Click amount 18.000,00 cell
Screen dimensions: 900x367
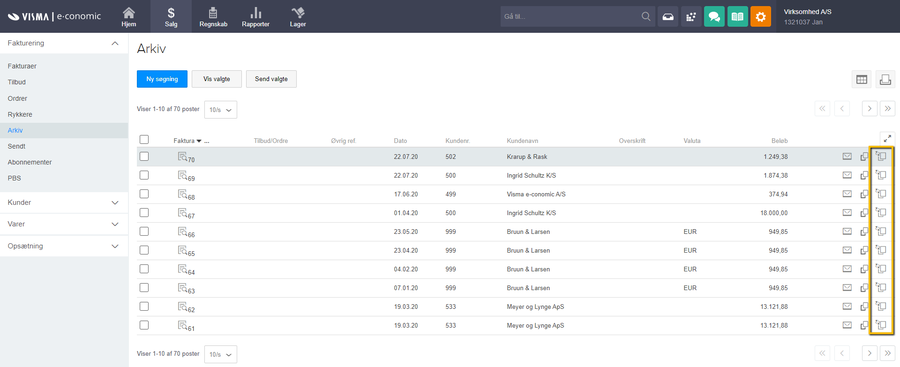pos(774,213)
